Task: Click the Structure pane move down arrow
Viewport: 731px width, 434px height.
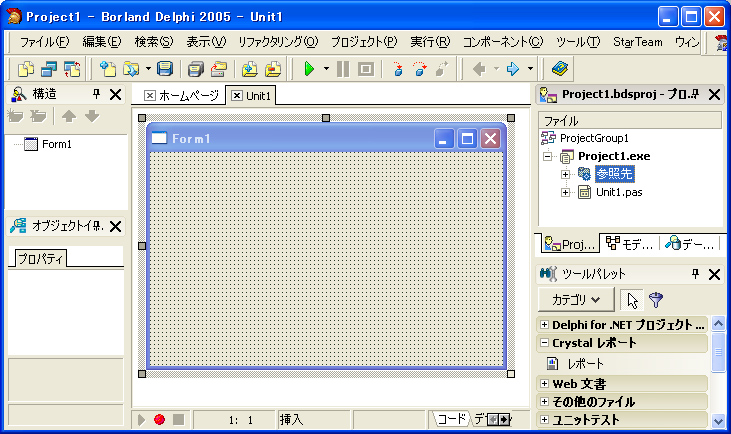Action: [x=92, y=116]
